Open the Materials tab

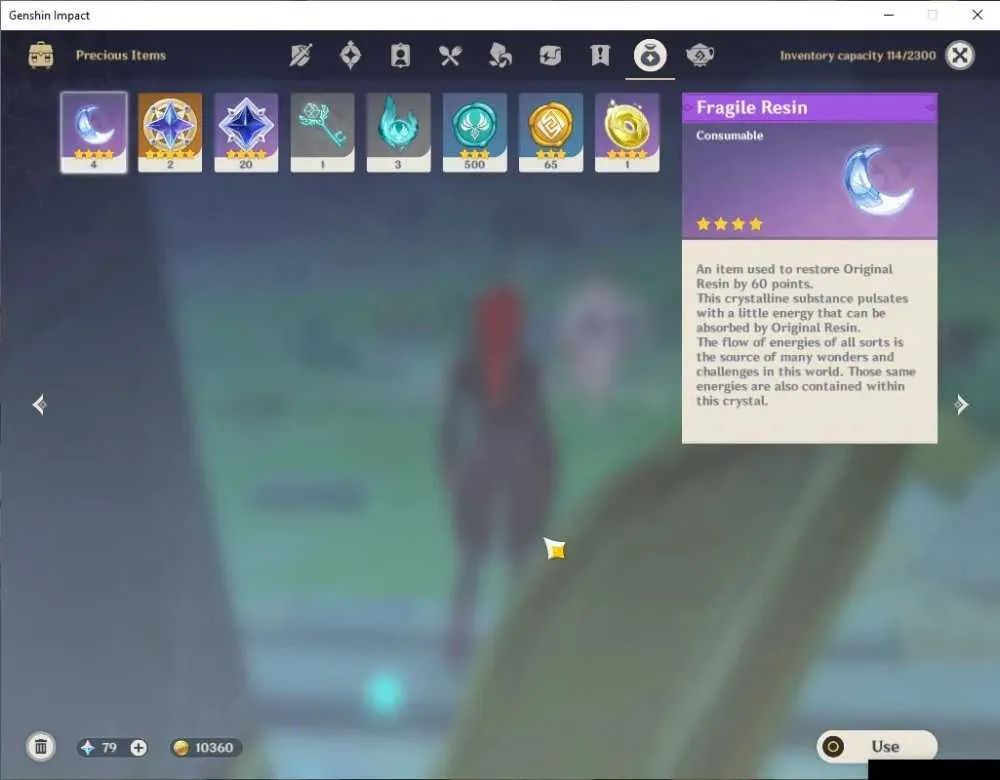500,55
